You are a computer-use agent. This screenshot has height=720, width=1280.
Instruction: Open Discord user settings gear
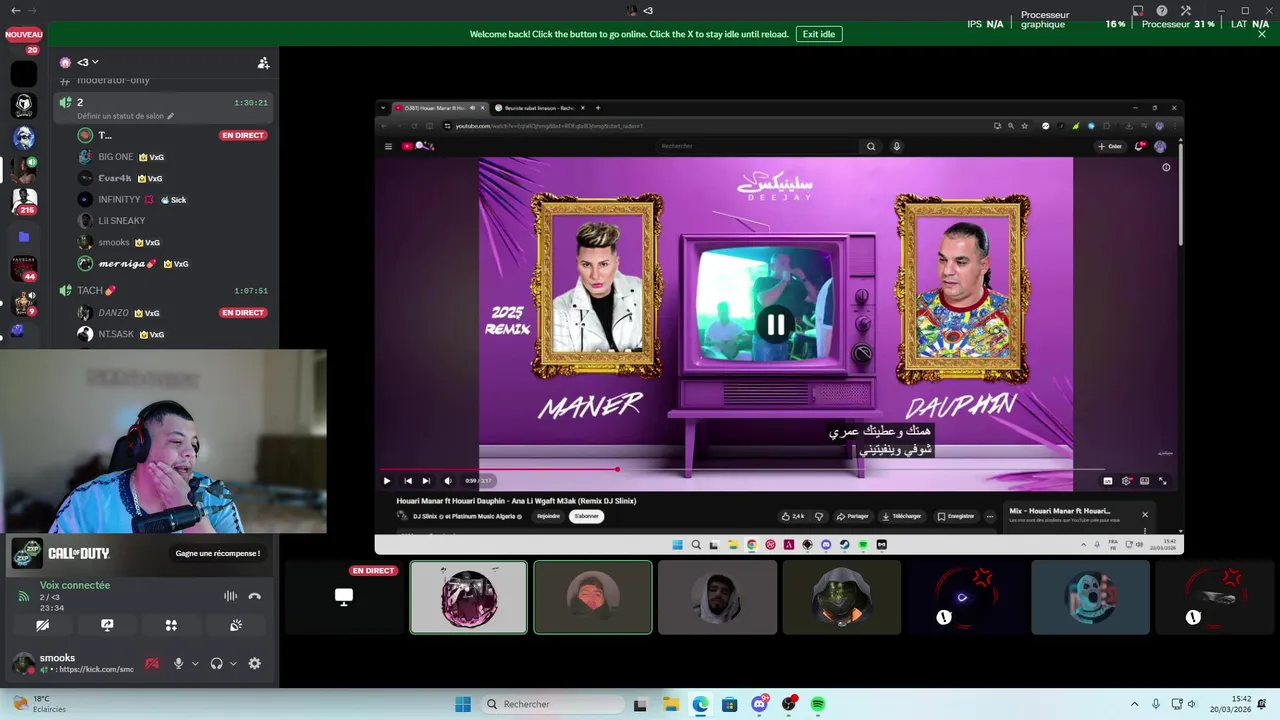pyautogui.click(x=254, y=663)
